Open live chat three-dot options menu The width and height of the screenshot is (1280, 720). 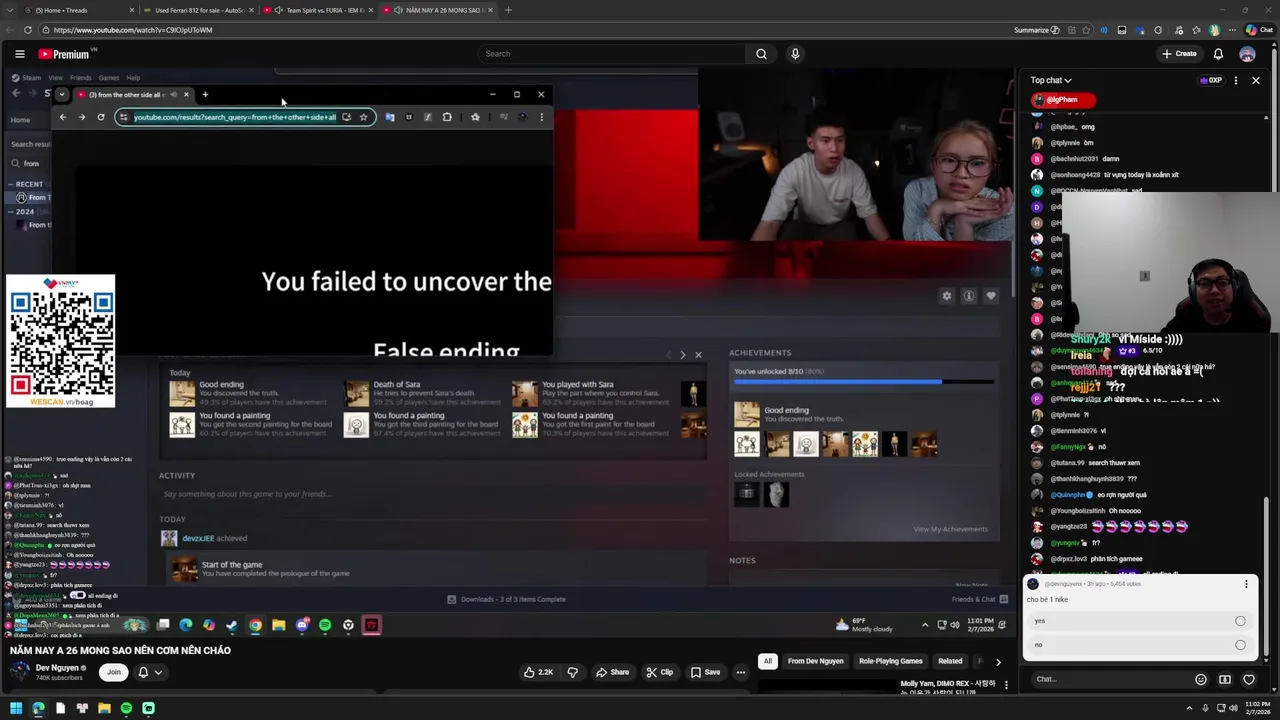pos(1236,80)
